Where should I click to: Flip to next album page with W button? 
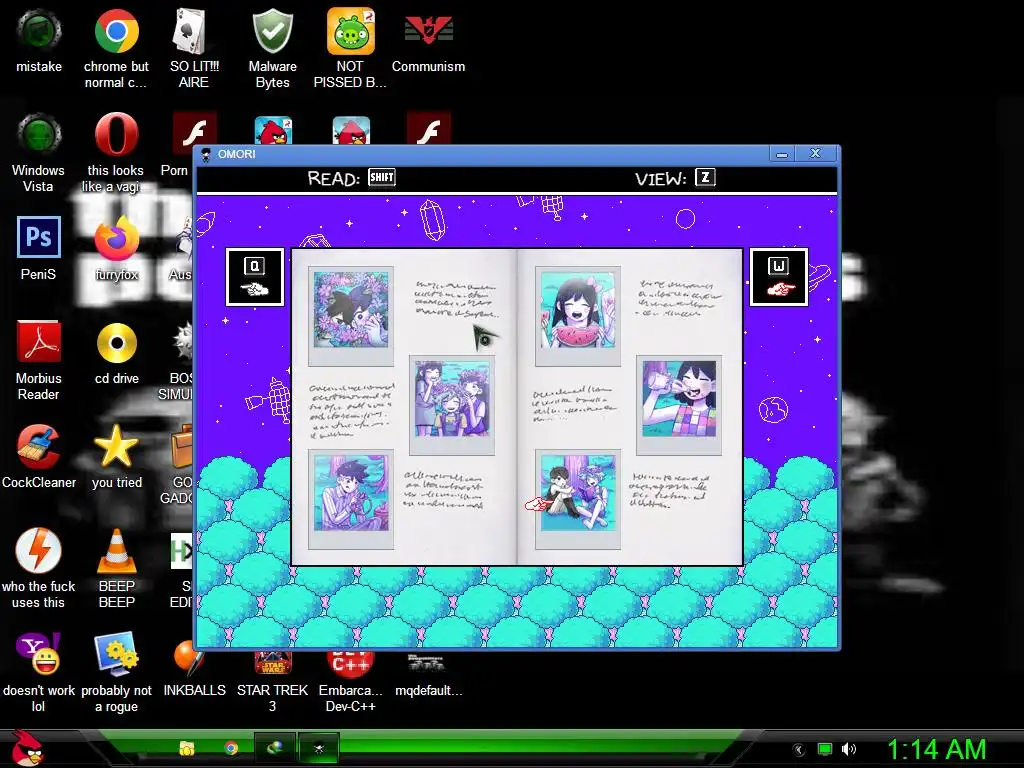tap(778, 277)
